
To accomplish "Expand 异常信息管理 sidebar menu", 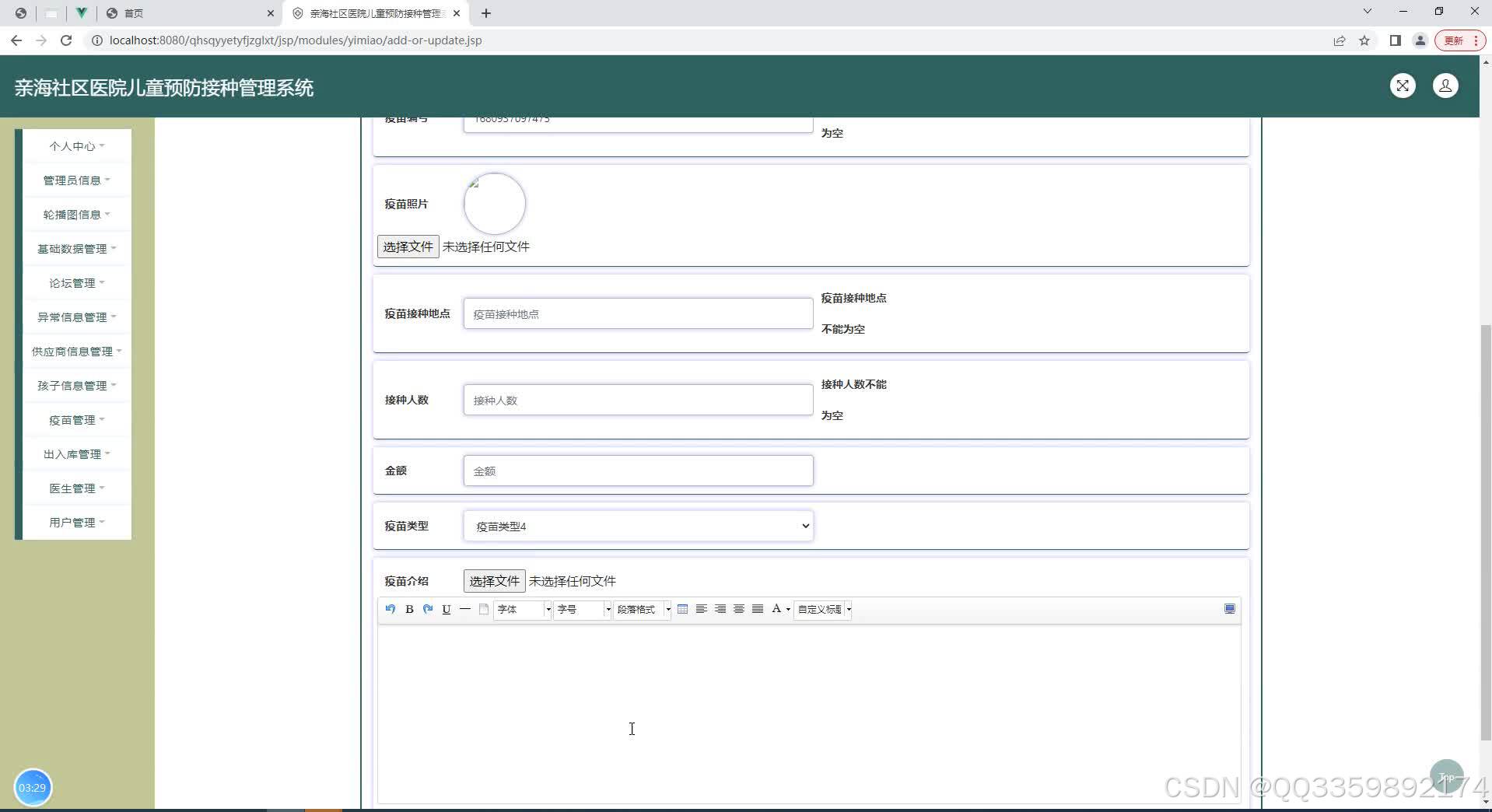I will (x=76, y=317).
